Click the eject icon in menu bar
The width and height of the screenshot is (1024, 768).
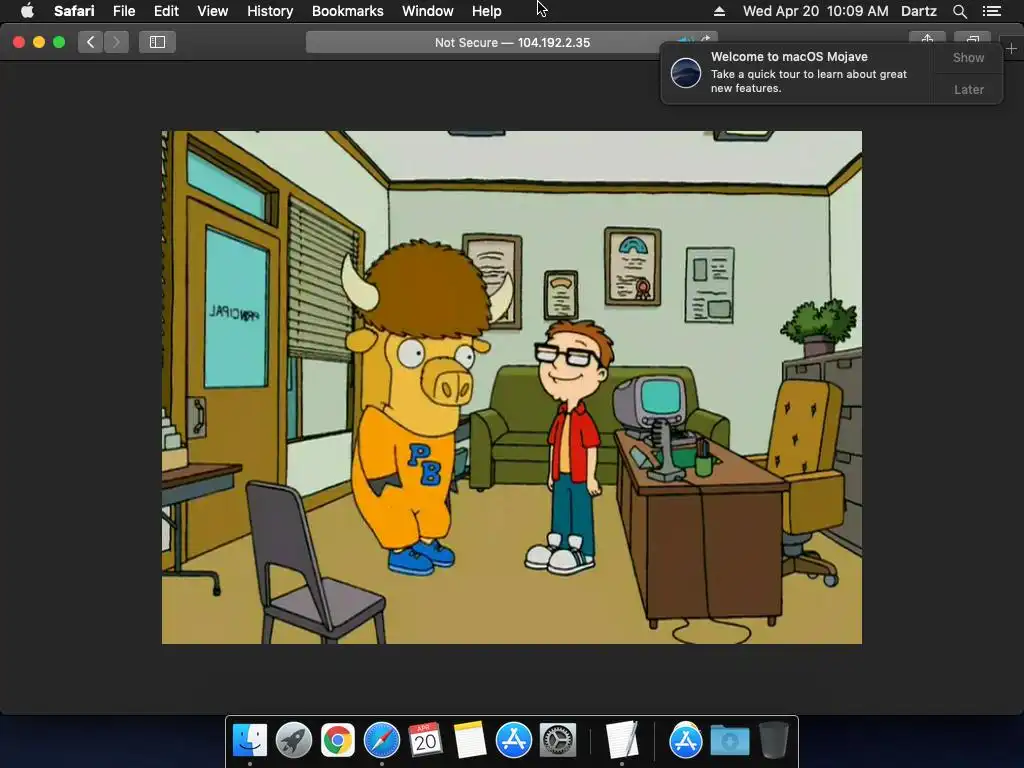pos(719,11)
